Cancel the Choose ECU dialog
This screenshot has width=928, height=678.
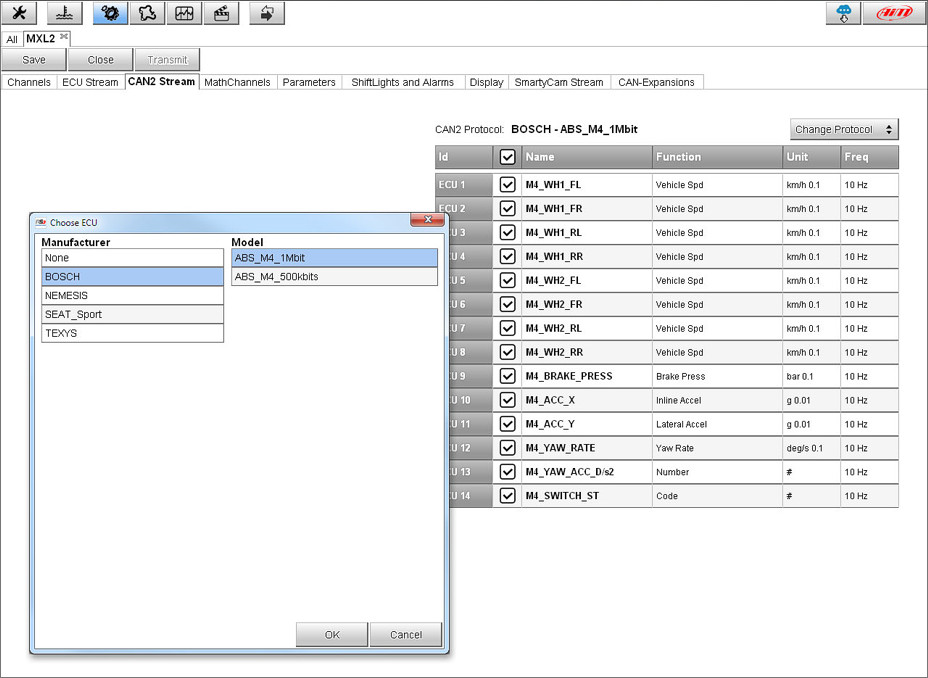pyautogui.click(x=406, y=635)
